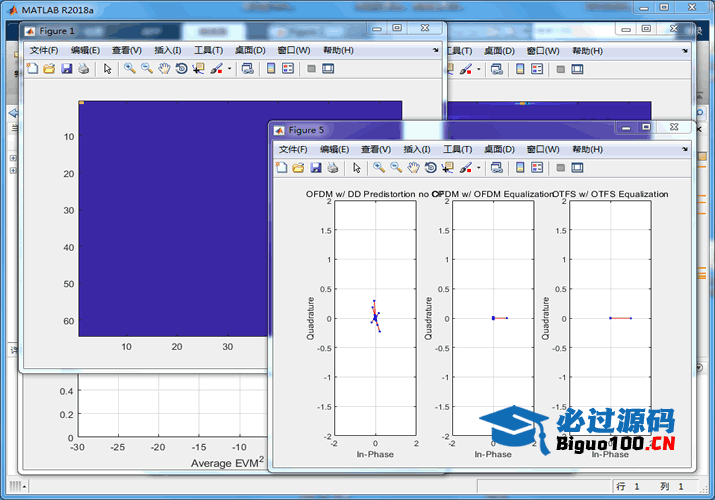Open the 工具(T) menu in Figure 1

208,50
